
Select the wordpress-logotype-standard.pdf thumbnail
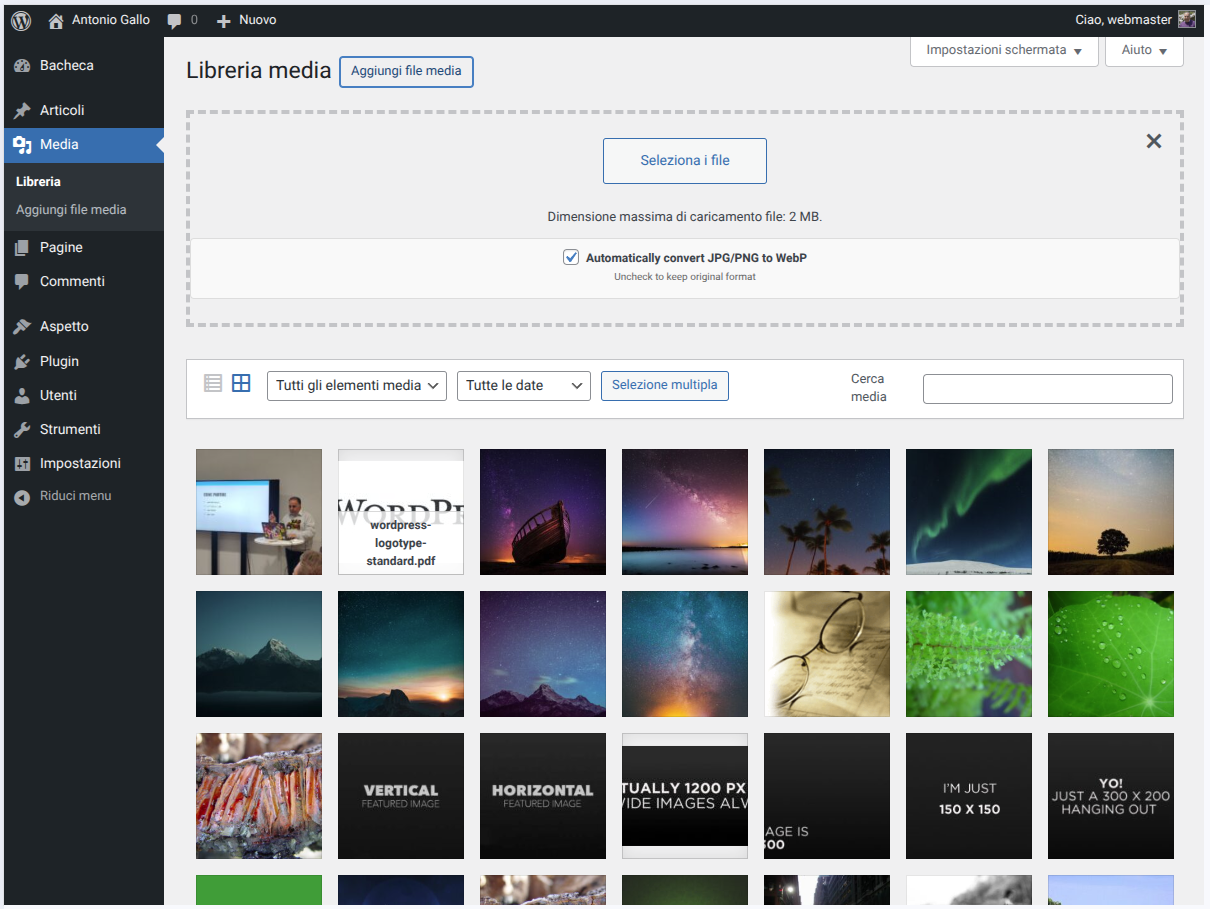[x=401, y=512]
